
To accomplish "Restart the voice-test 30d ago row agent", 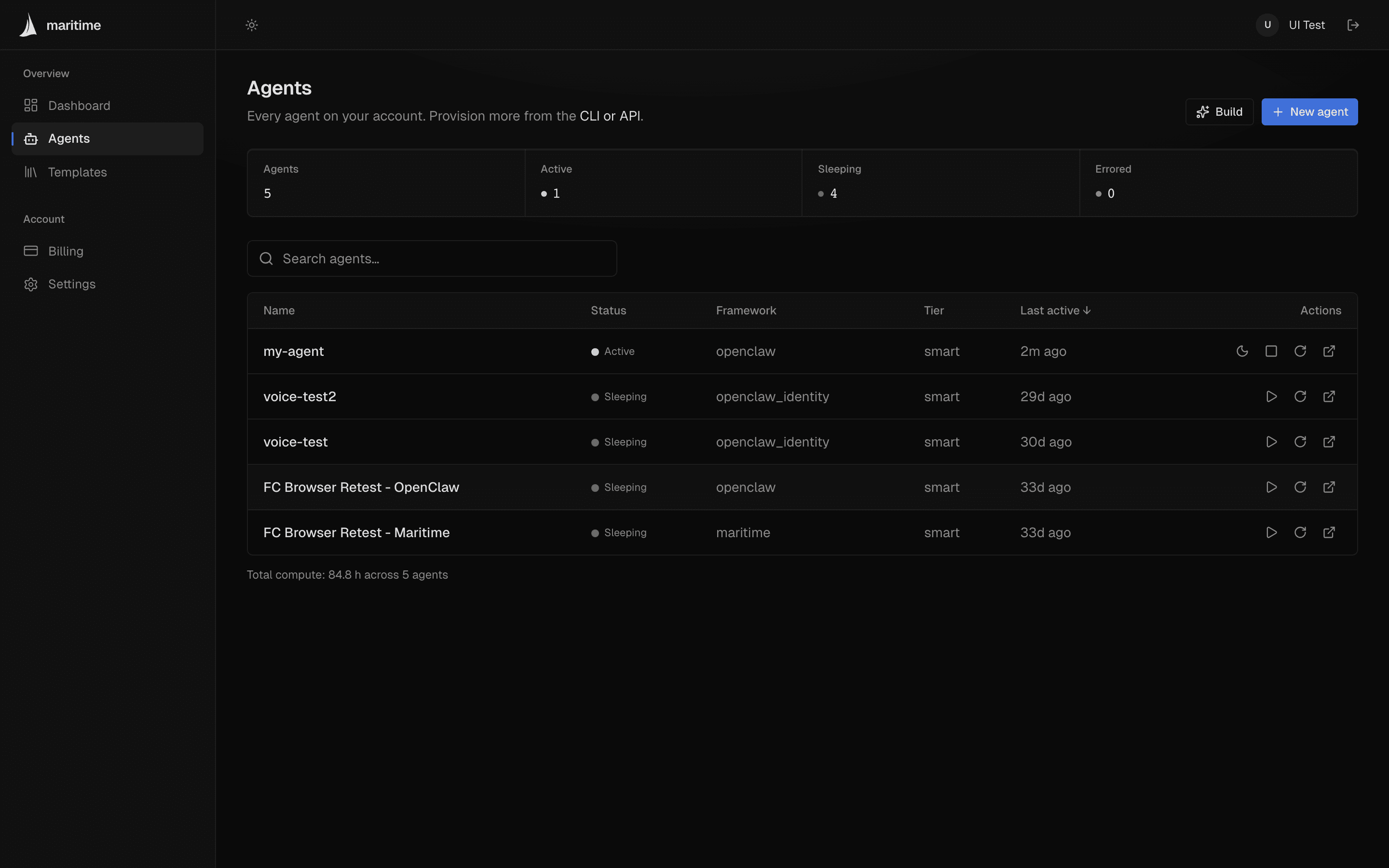I will 1300,442.
